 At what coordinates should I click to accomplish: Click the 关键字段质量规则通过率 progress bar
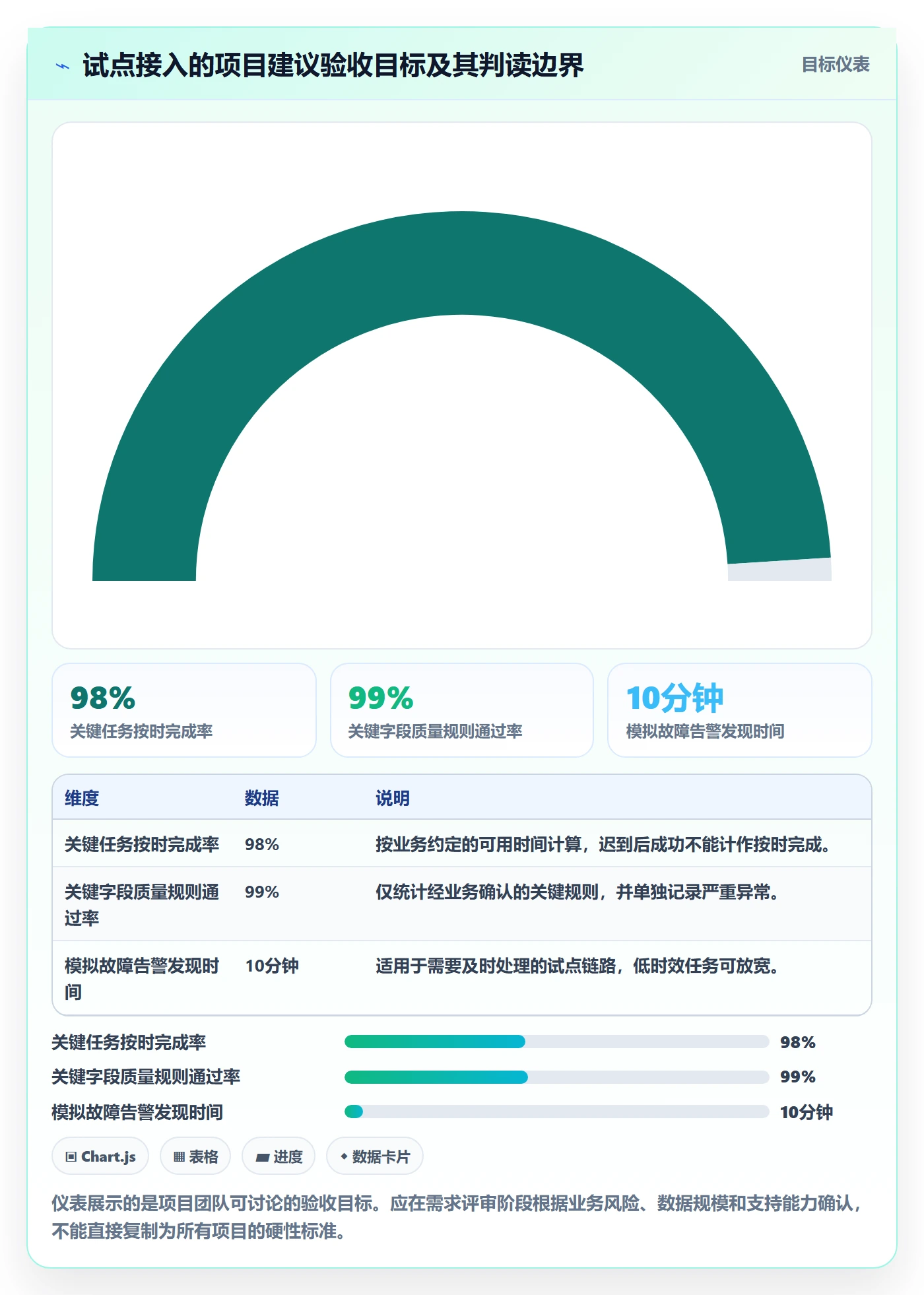coord(556,1077)
